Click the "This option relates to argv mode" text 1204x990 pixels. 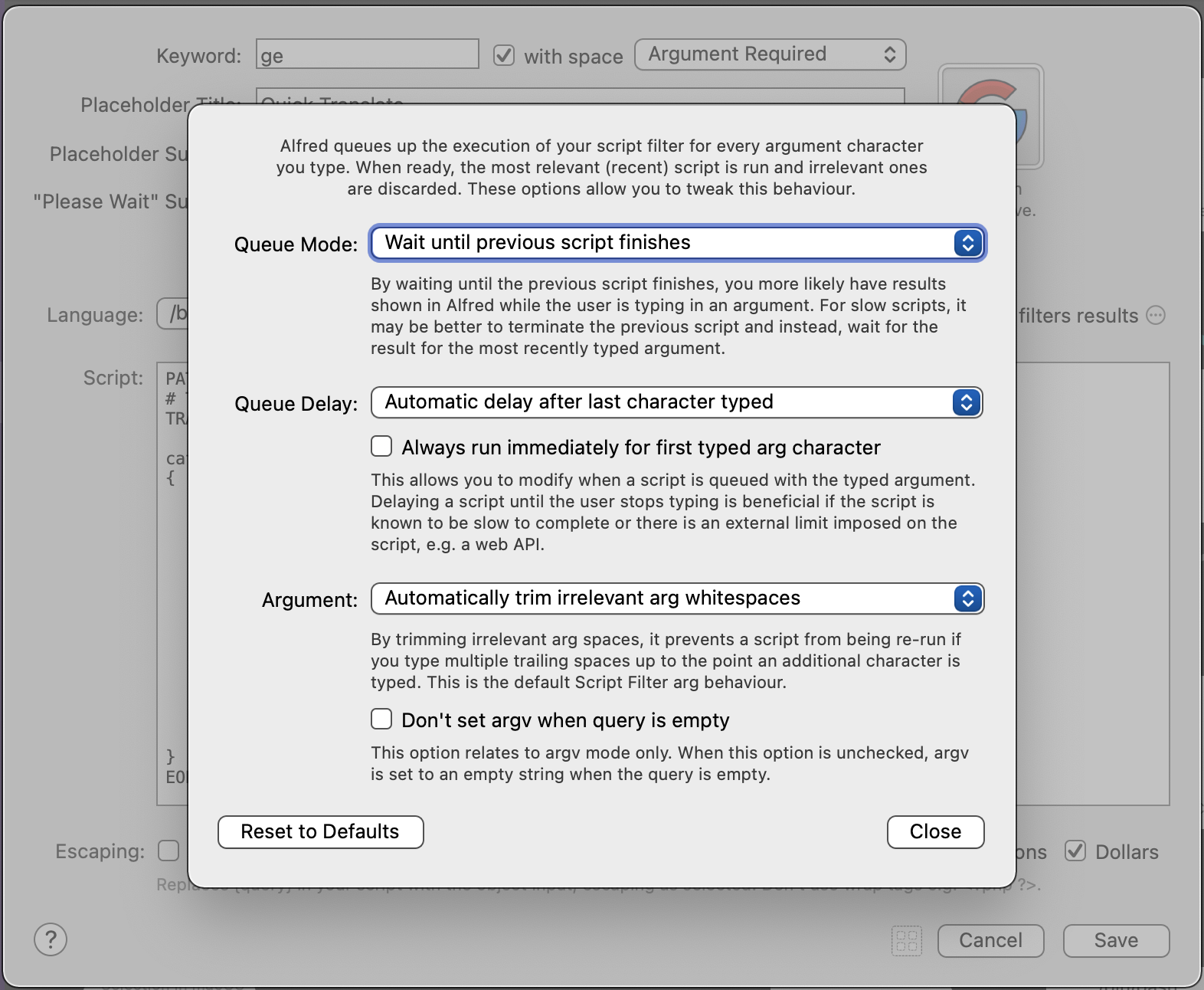point(669,763)
